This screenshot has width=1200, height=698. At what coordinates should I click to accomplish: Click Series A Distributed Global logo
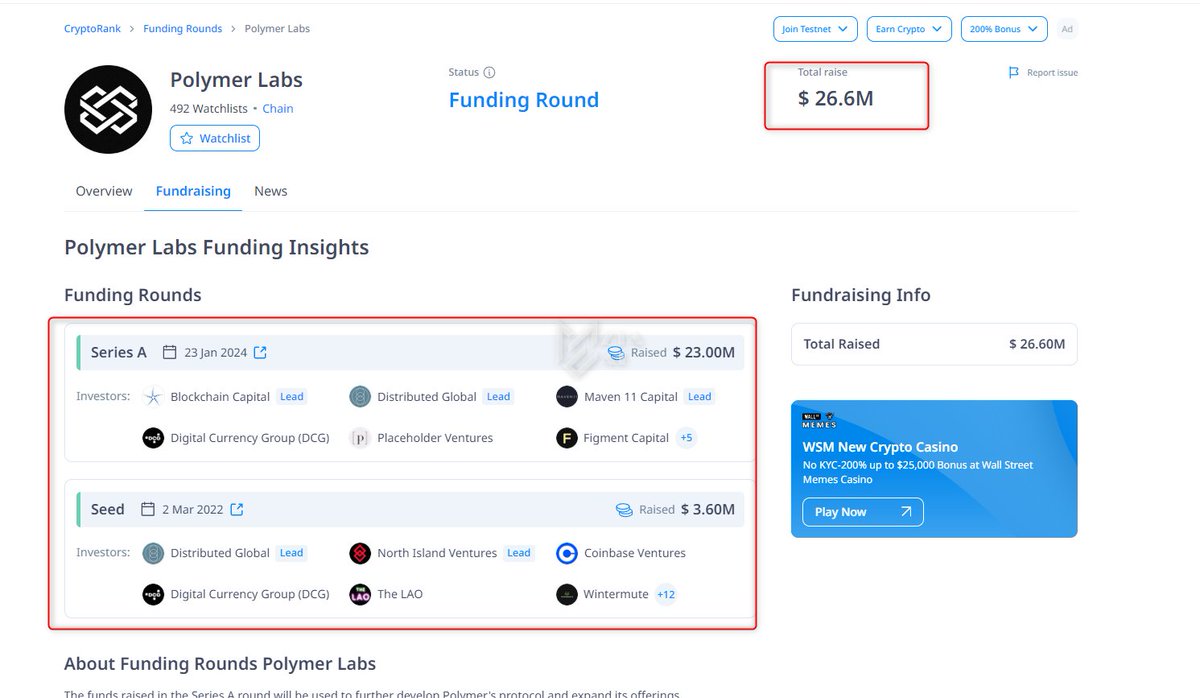tap(360, 397)
